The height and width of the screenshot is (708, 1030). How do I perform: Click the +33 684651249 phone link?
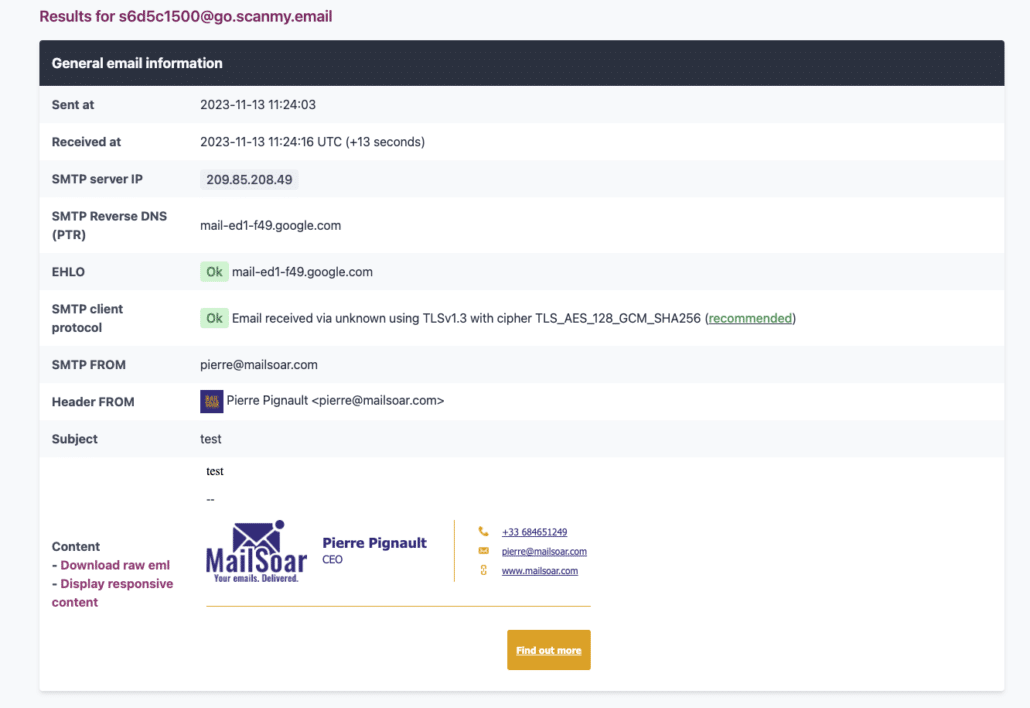(534, 532)
